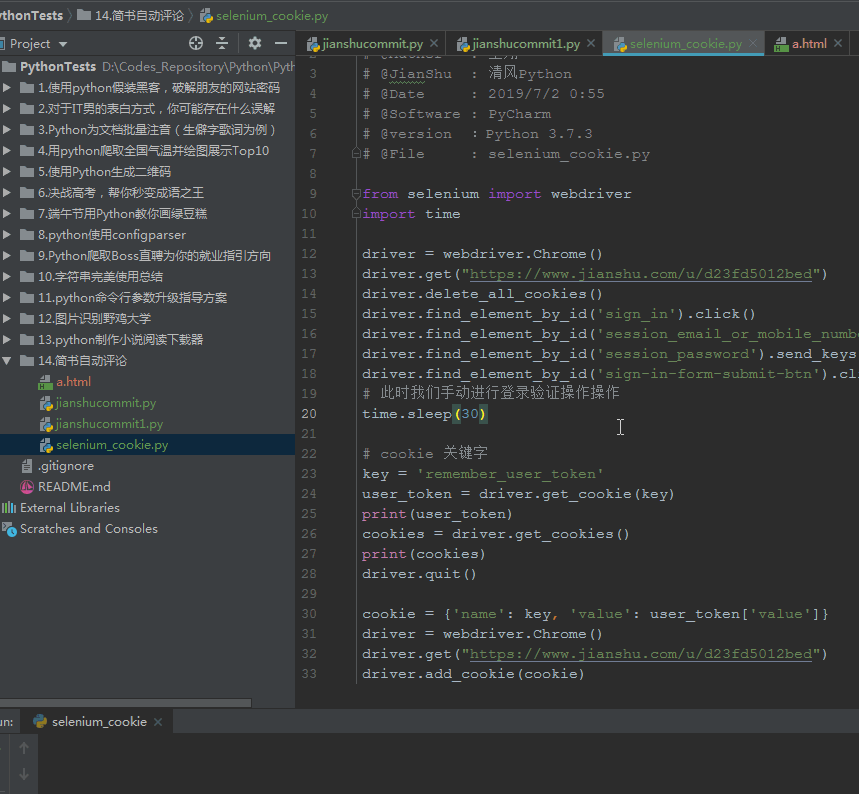The width and height of the screenshot is (859, 794).
Task: Expand folder 1.使用python假装黑客
Action: pos(7,88)
